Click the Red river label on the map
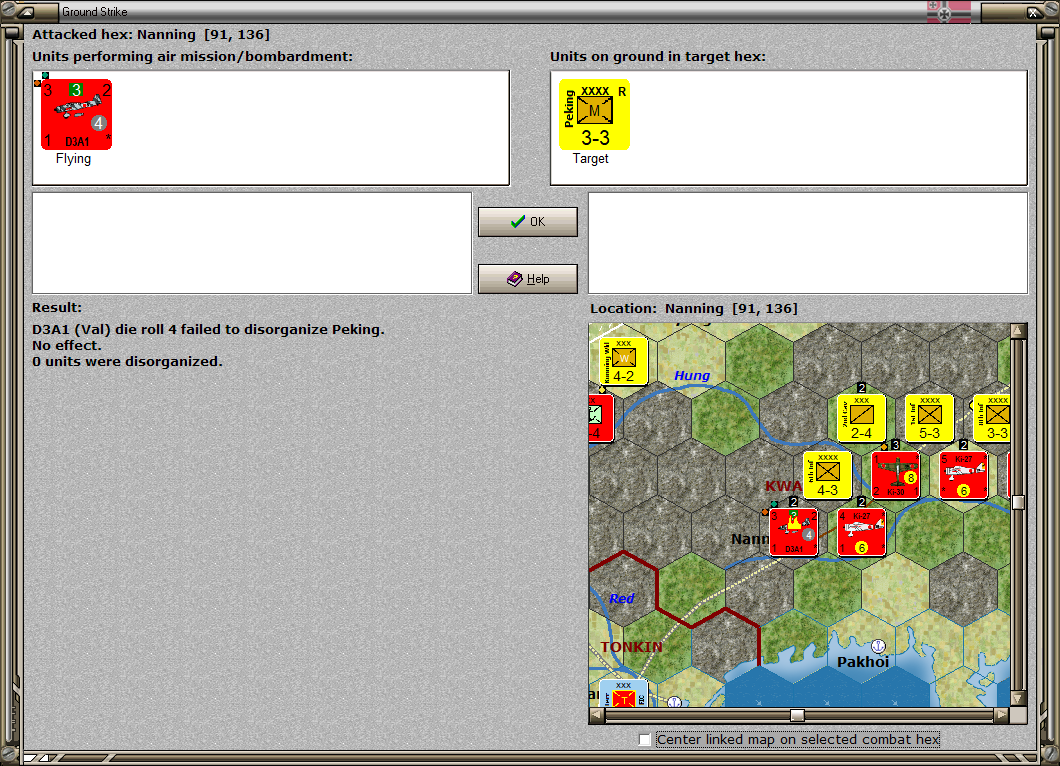The height and width of the screenshot is (766, 1060). pos(621,598)
